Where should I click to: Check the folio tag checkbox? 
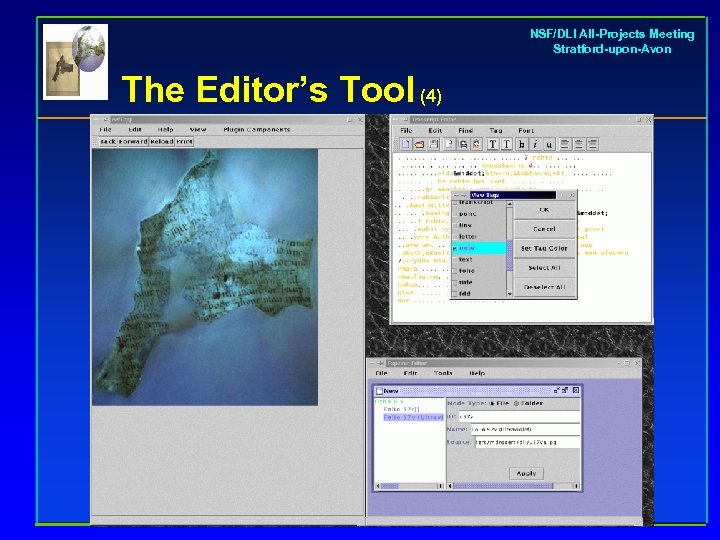coord(456,271)
